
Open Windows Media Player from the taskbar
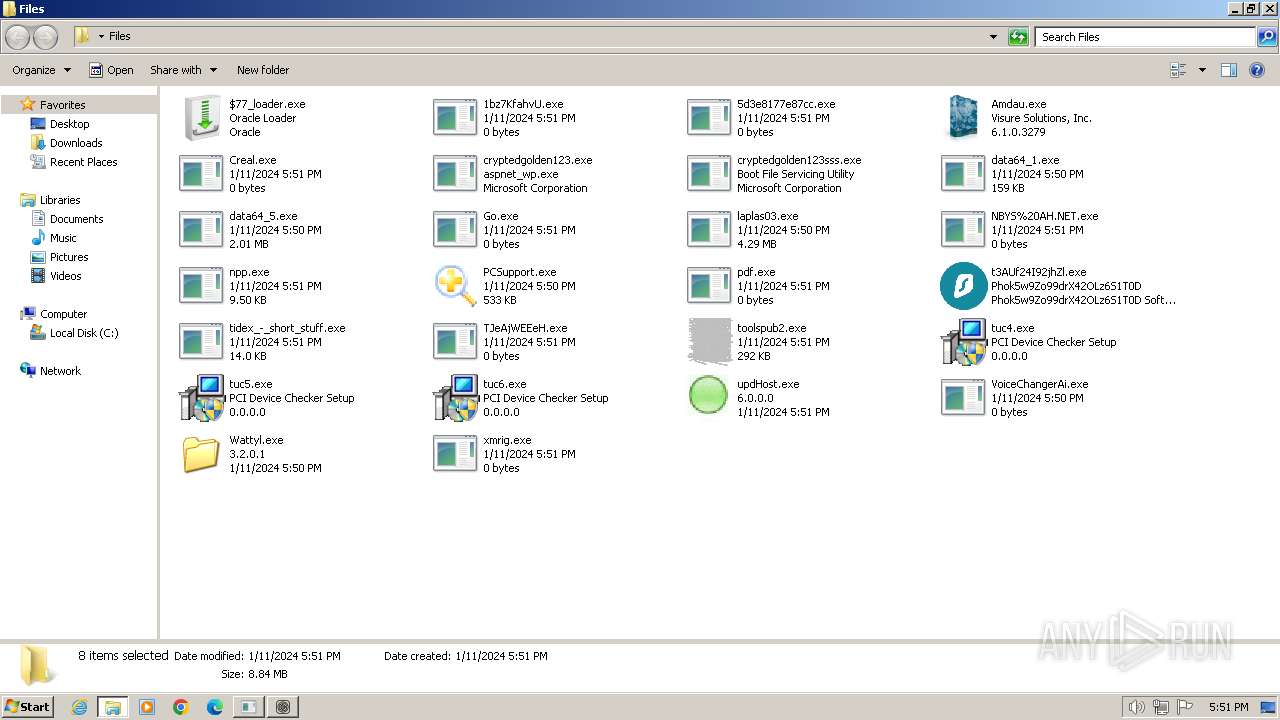tap(147, 707)
